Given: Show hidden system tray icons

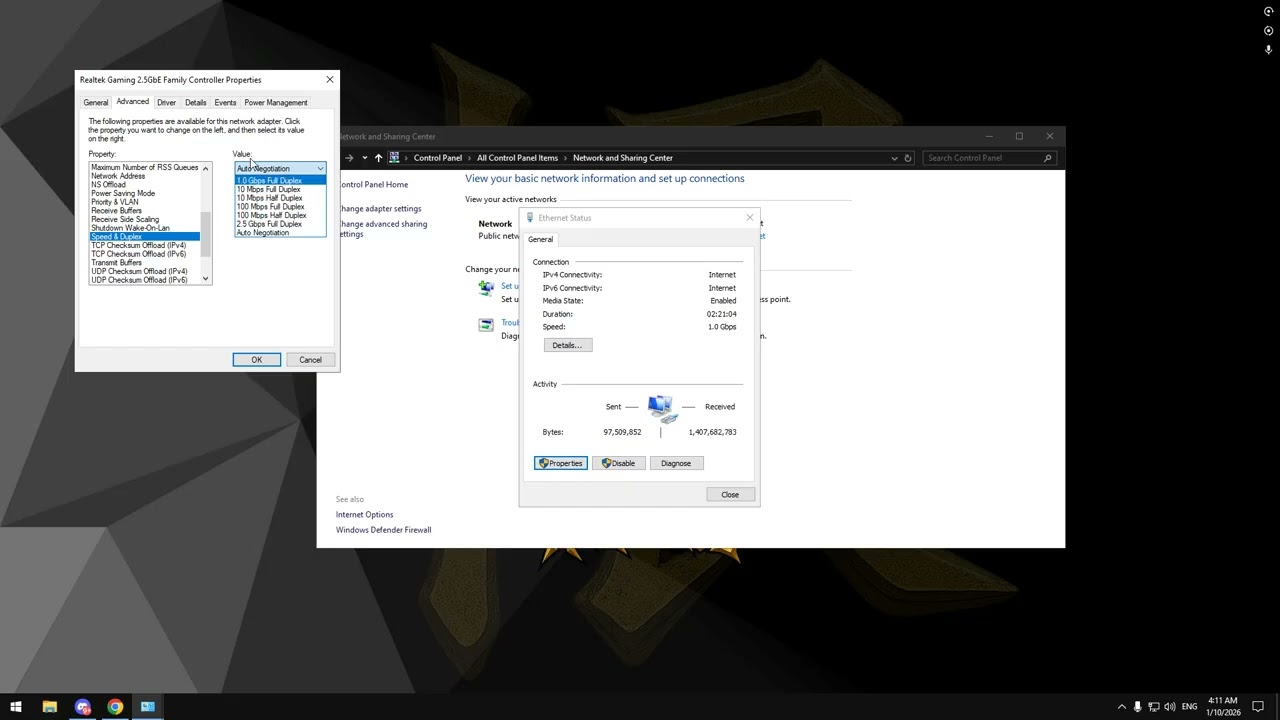Looking at the screenshot, I should click(x=1121, y=707).
